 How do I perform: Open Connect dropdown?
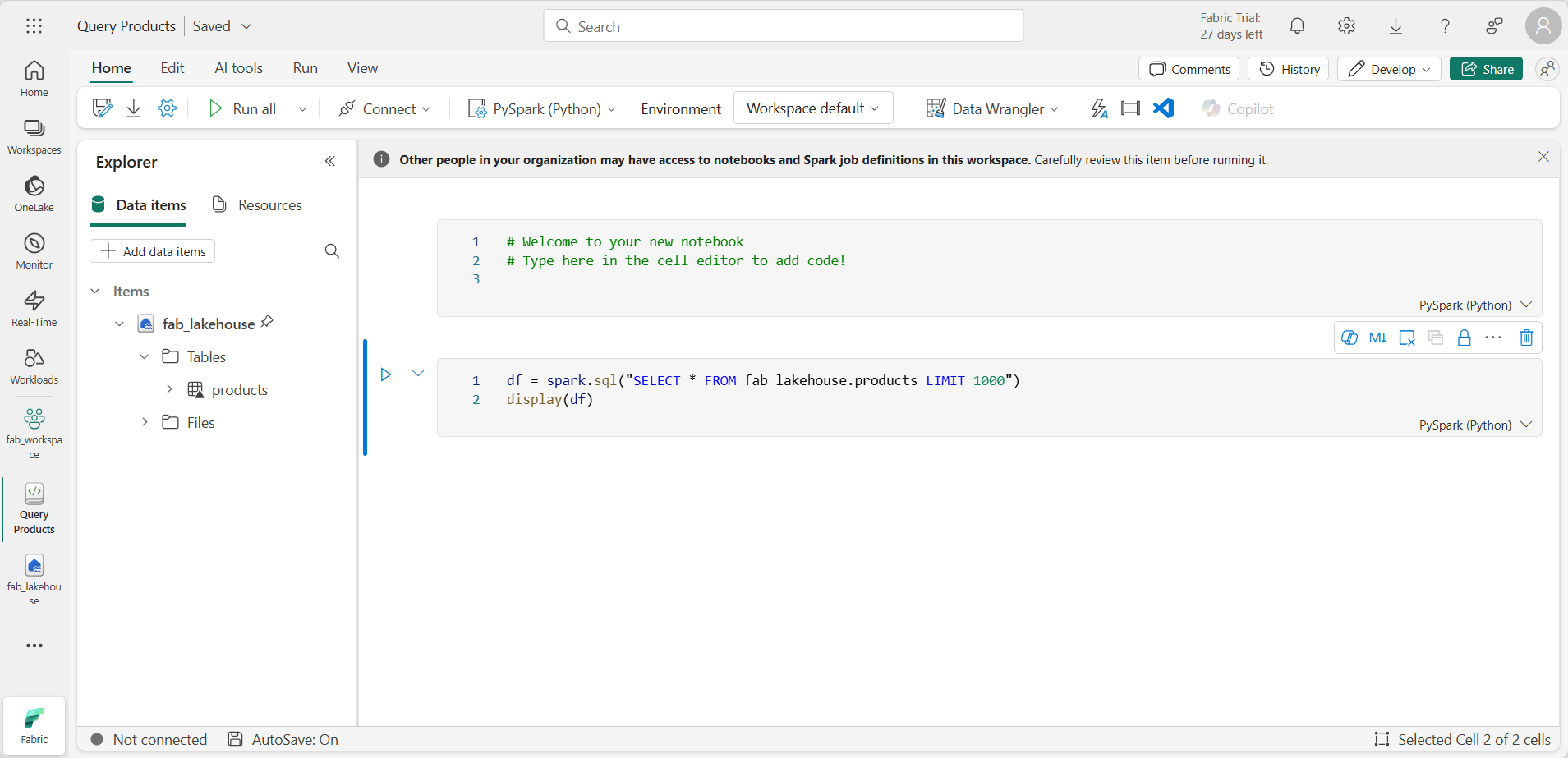[384, 108]
